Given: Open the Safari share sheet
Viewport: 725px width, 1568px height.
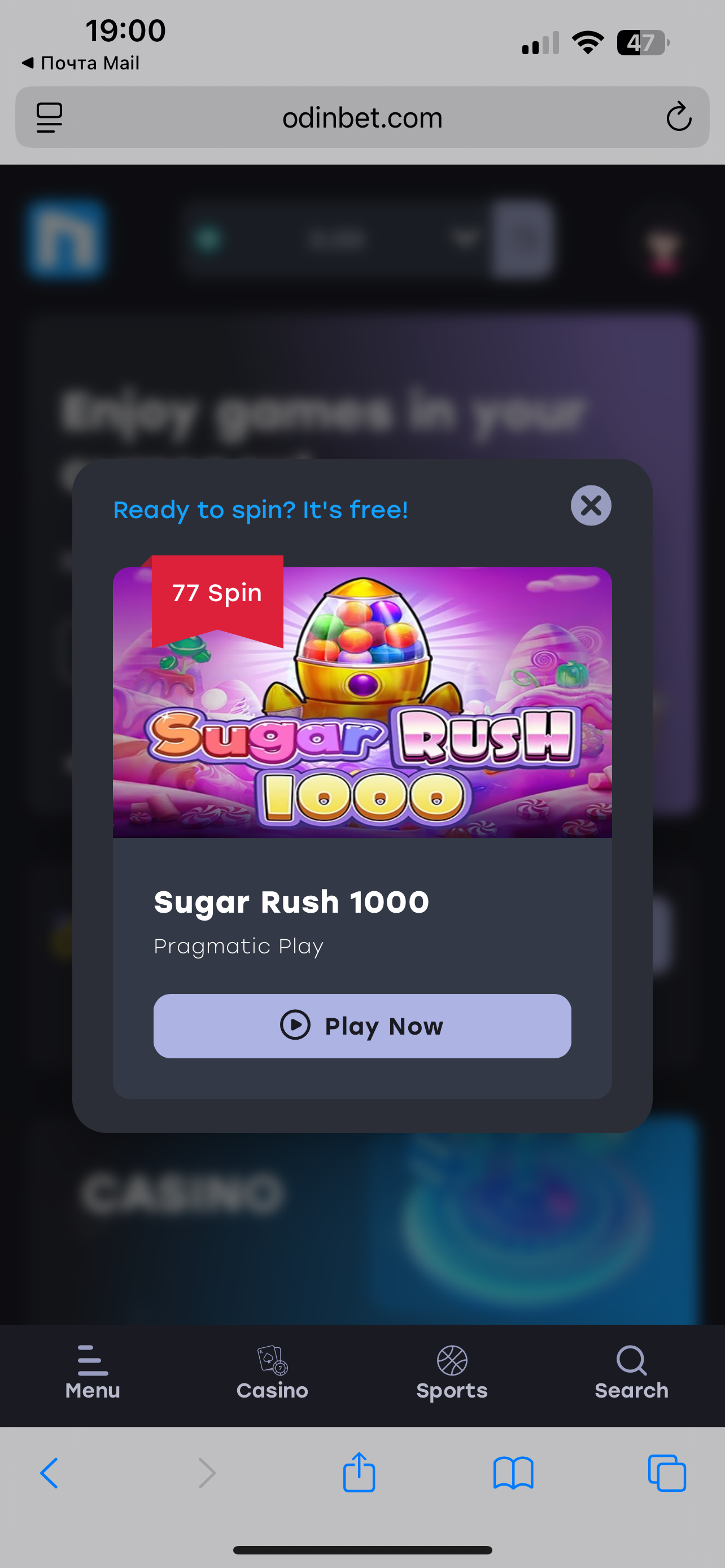Looking at the screenshot, I should pos(359,1472).
